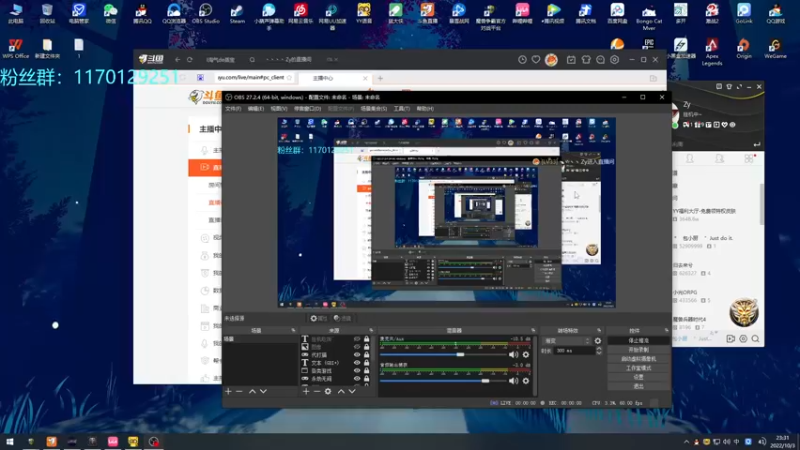Open the search icon in the Douyu title bar
This screenshot has height=450, width=800.
(x=252, y=60)
